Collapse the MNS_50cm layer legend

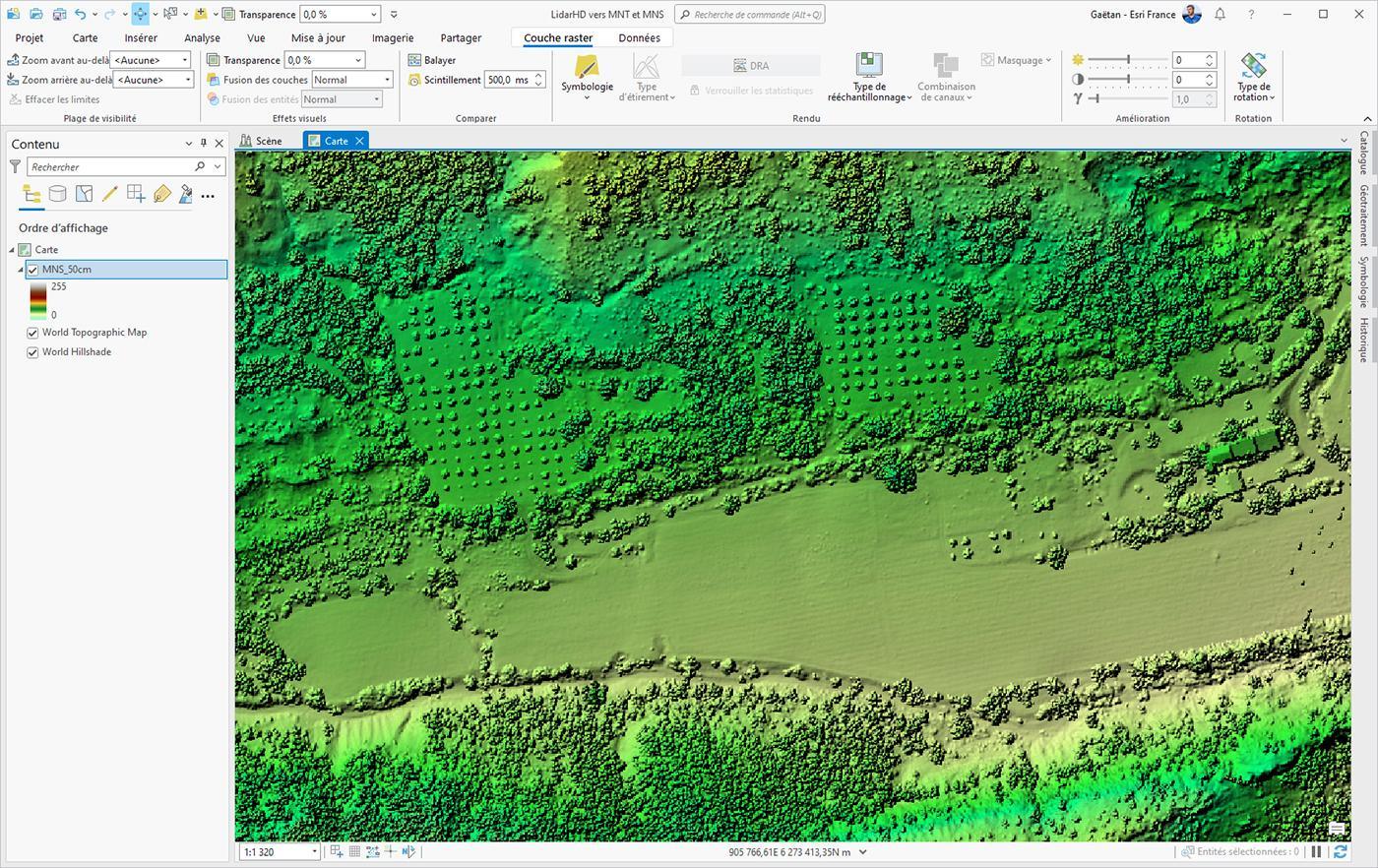pos(21,270)
